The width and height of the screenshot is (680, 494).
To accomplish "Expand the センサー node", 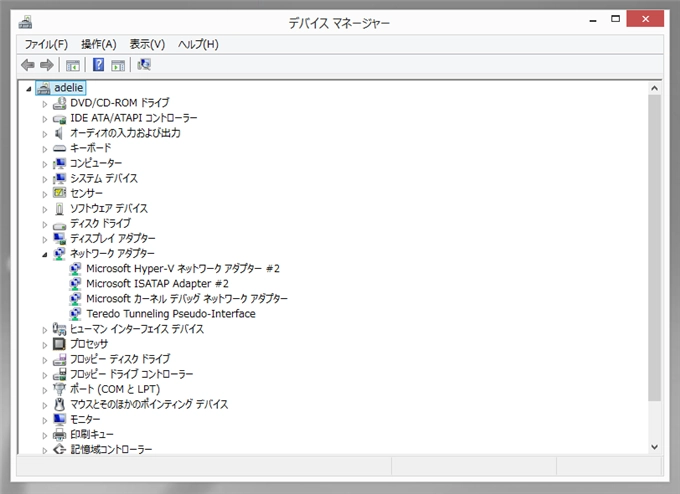I will (x=45, y=194).
